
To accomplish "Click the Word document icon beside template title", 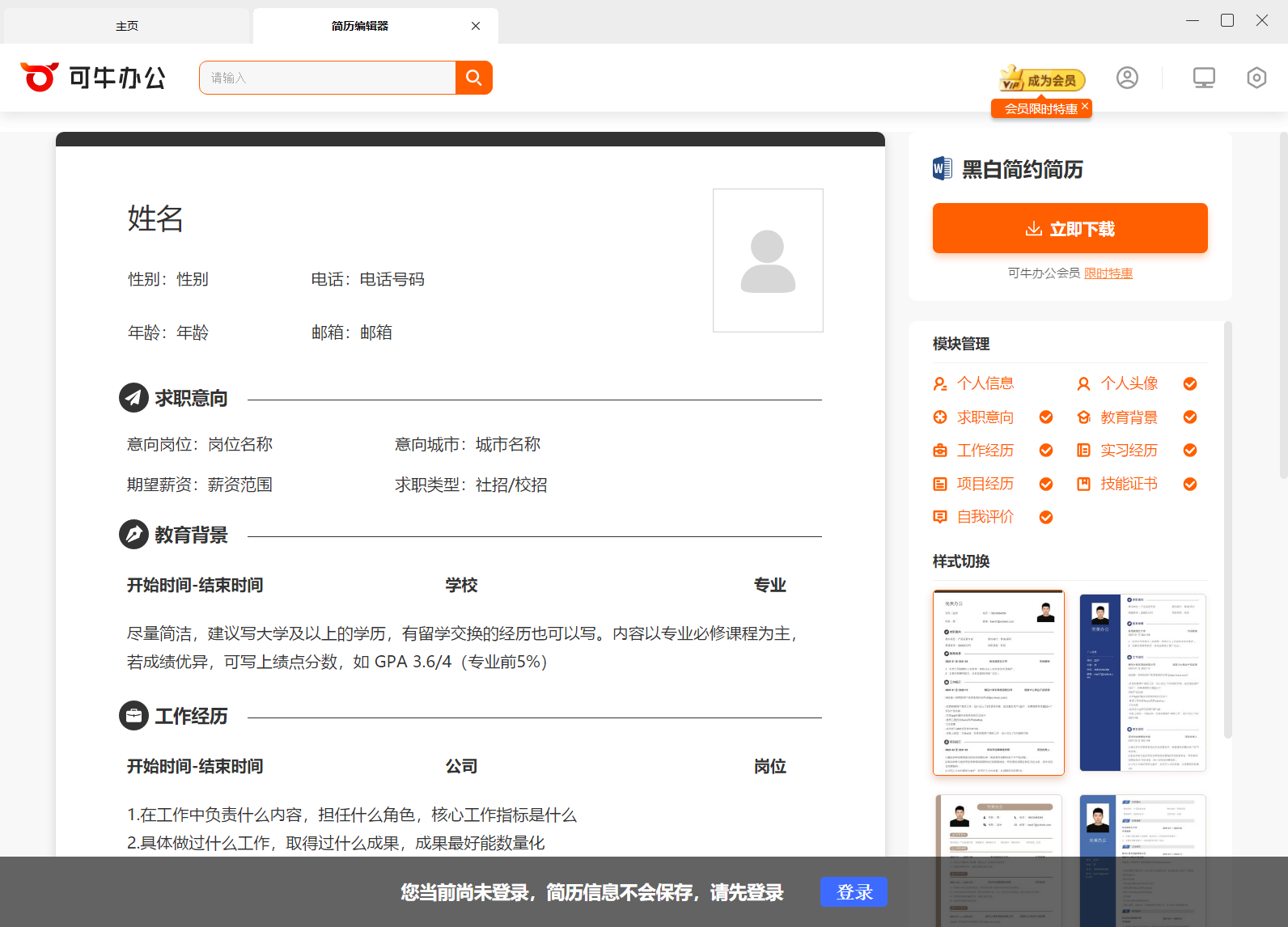I will point(943,168).
